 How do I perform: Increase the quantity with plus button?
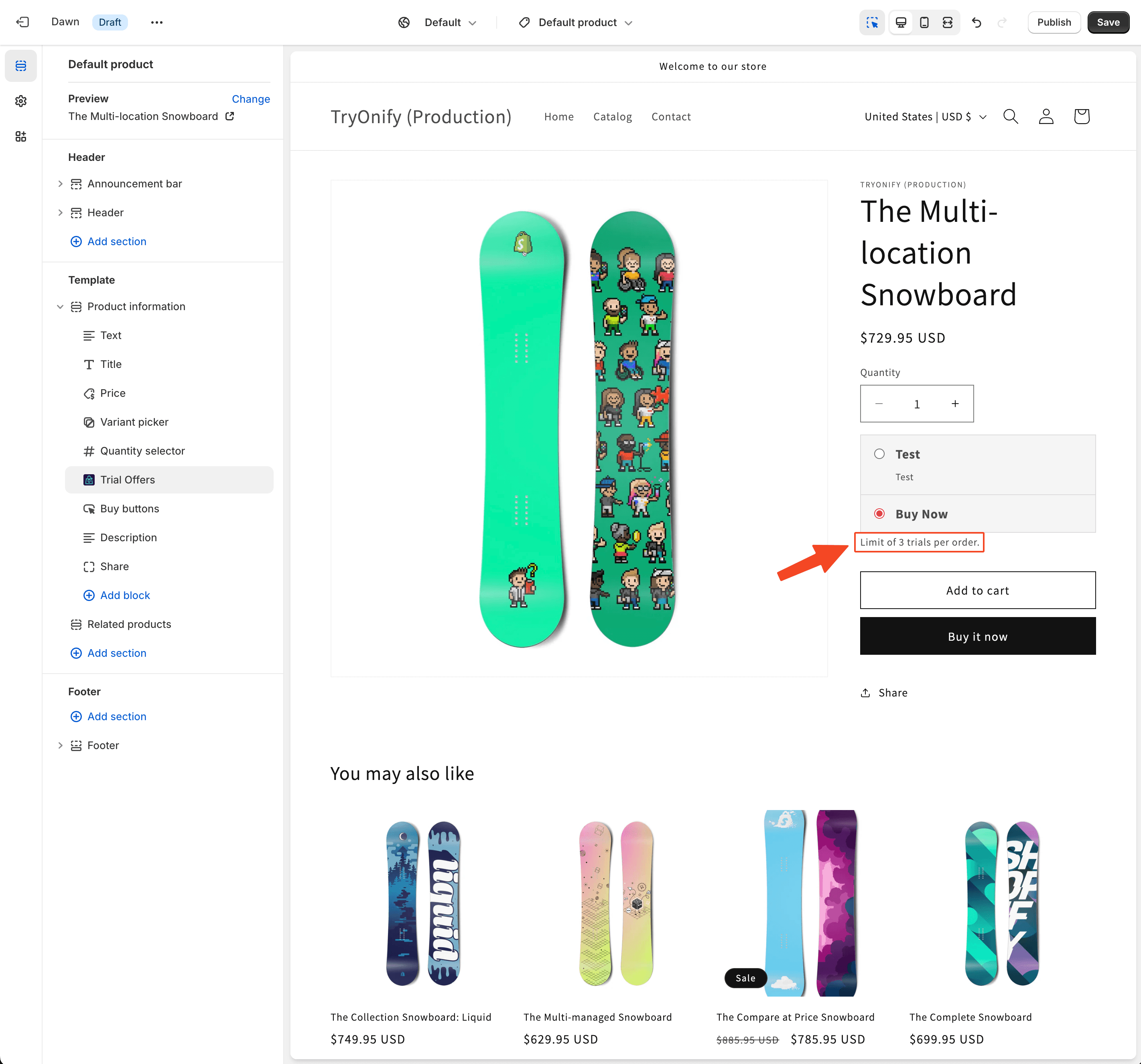point(955,404)
